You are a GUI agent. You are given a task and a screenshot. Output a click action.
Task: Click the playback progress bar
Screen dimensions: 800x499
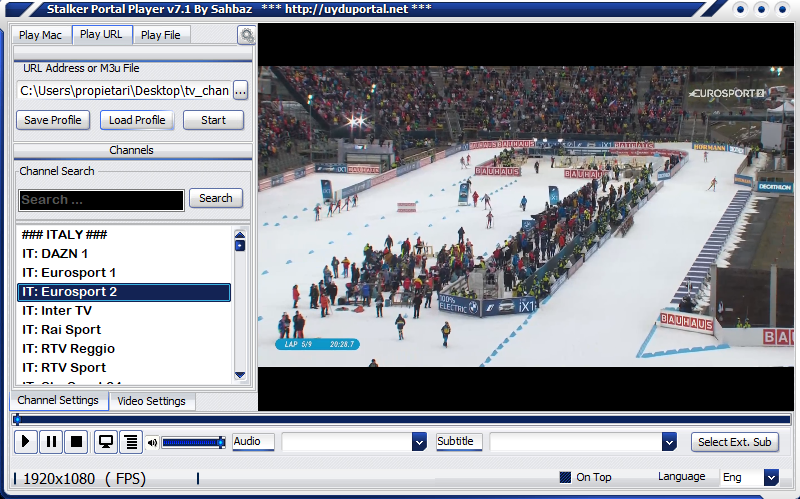point(401,420)
